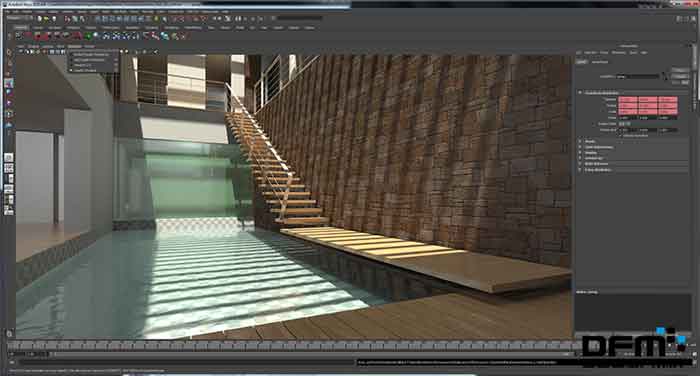The height and width of the screenshot is (376, 700).
Task: Toggle the Inherits Transform checkbox
Action: click(622, 135)
